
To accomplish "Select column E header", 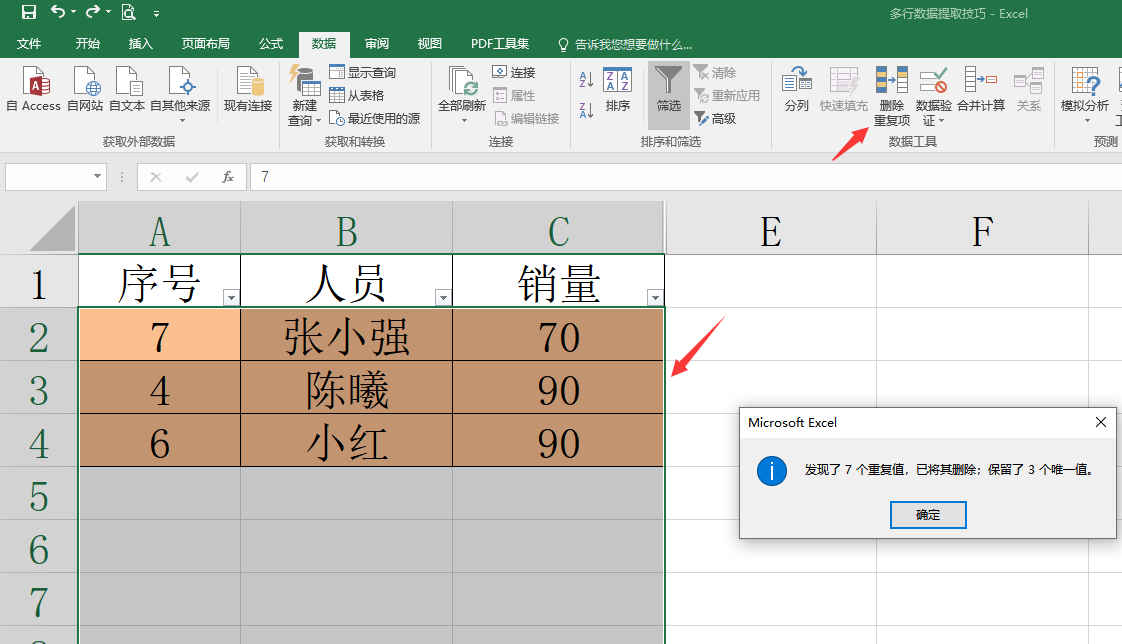I will (x=771, y=228).
